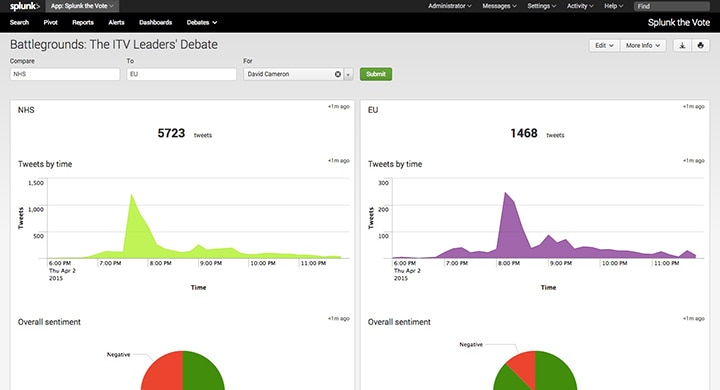Click the print dashboard icon
Screen dimensions: 720x390
click(700, 45)
